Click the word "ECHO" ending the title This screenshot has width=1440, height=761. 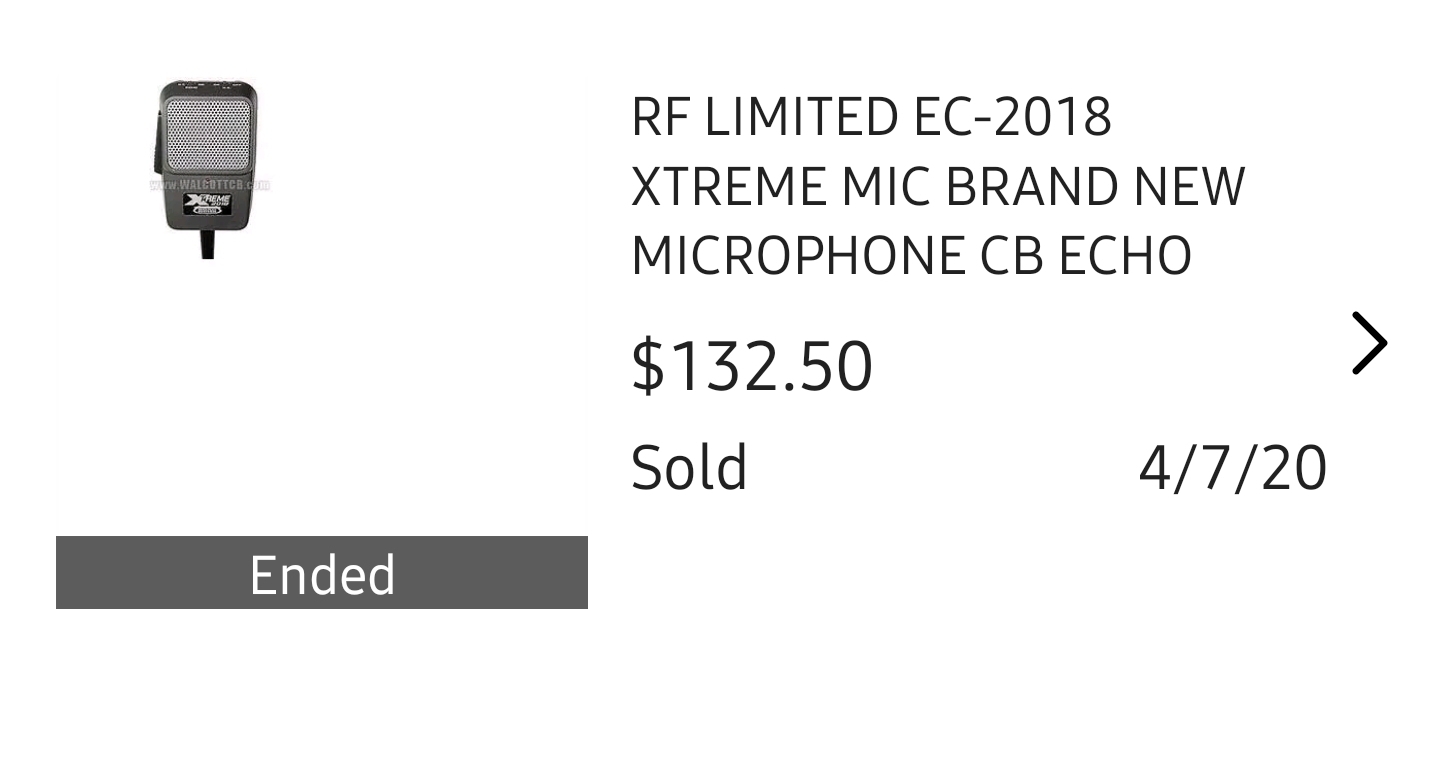[x=1125, y=255]
